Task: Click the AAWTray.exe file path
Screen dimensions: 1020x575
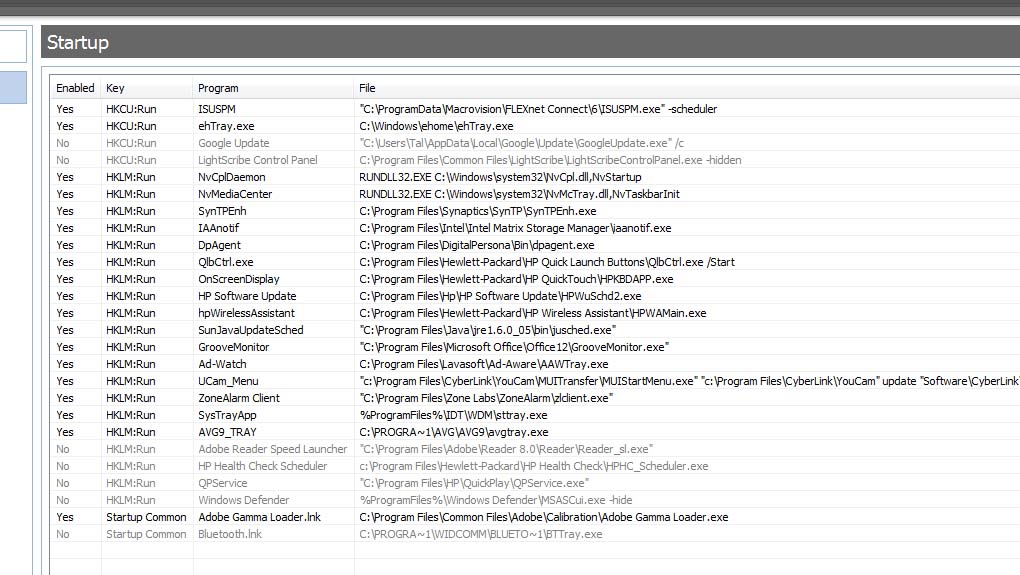Action: tap(484, 364)
